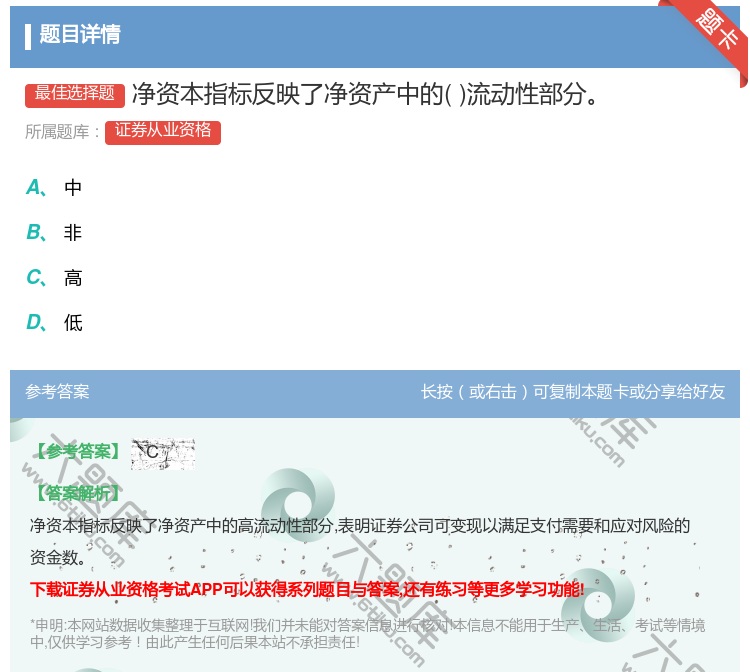This screenshot has height=672, width=750.
Task: Click the 题目详情 header title
Action: (x=80, y=34)
